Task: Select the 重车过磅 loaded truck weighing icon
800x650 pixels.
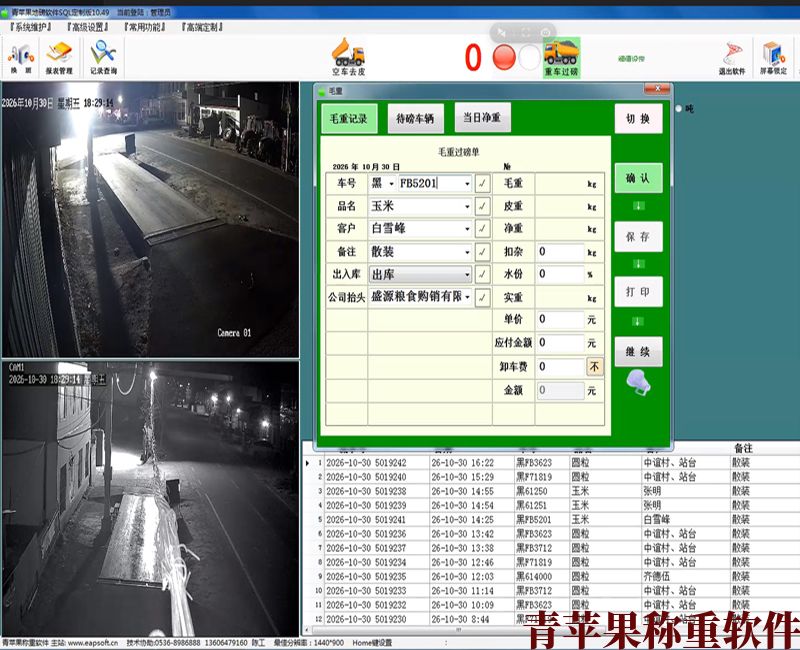Action: (x=561, y=57)
